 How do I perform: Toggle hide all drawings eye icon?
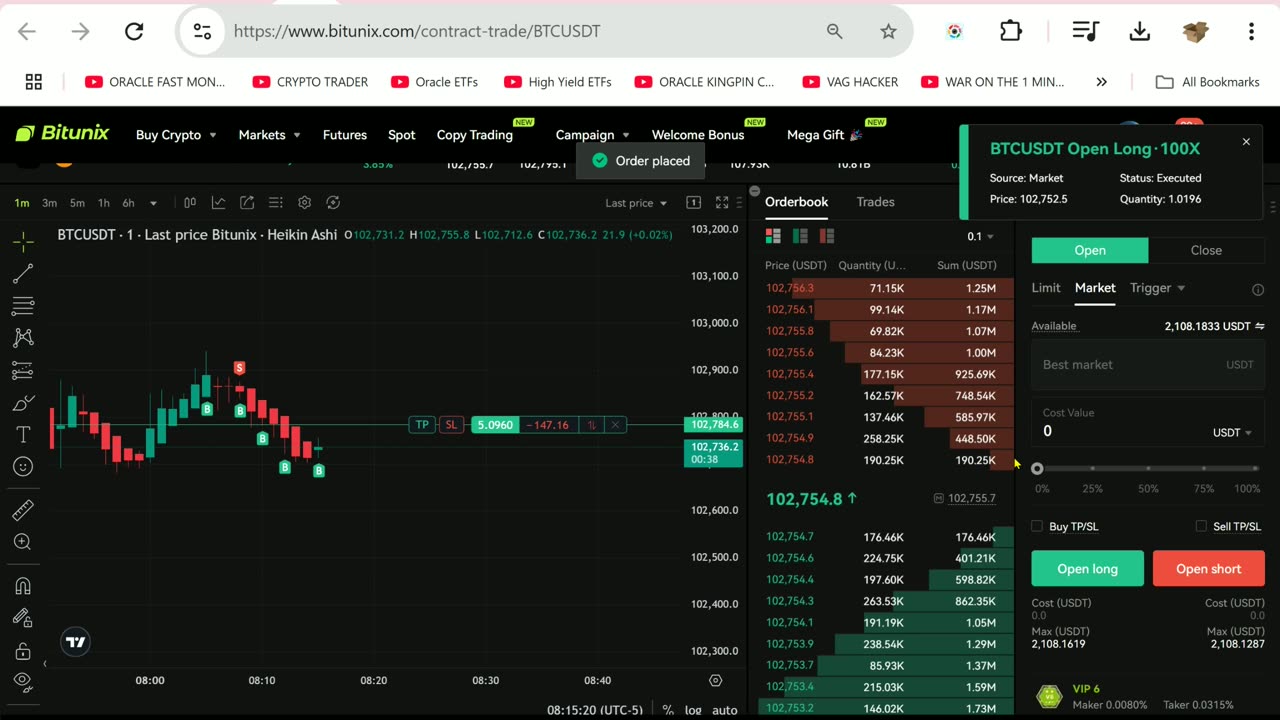[x=23, y=682]
